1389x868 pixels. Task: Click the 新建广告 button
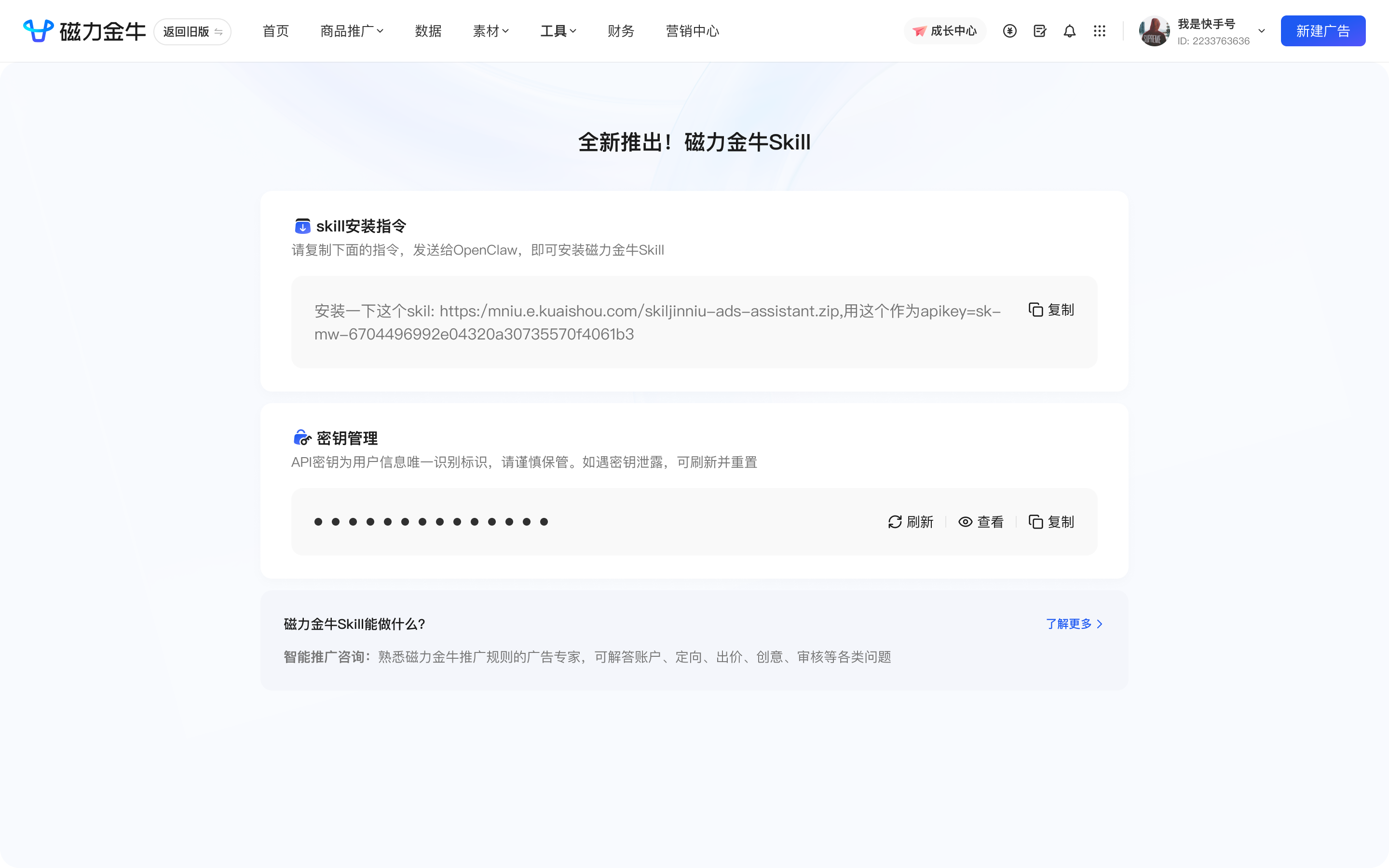1323,31
